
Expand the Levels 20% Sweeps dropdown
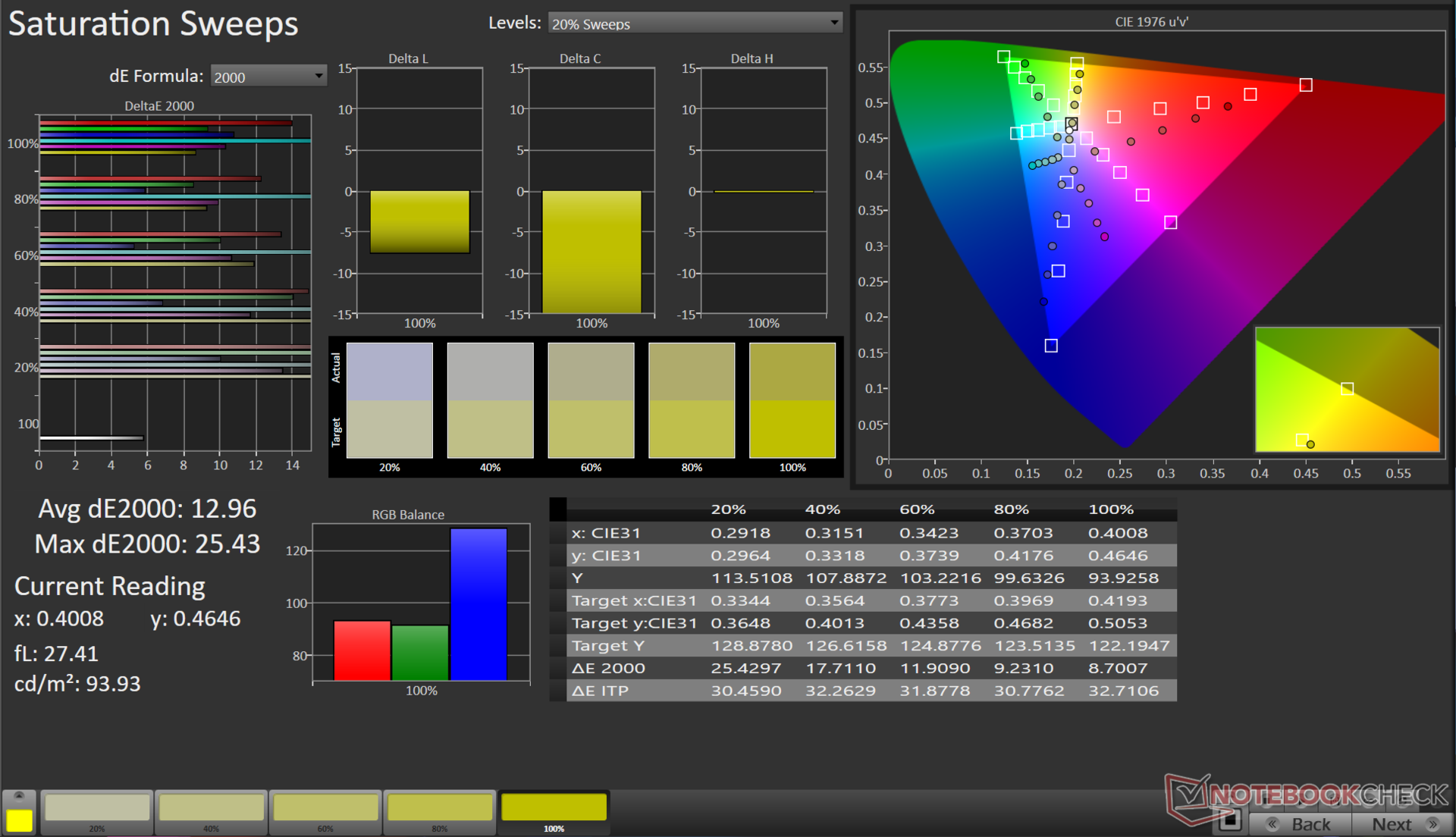[x=694, y=24]
